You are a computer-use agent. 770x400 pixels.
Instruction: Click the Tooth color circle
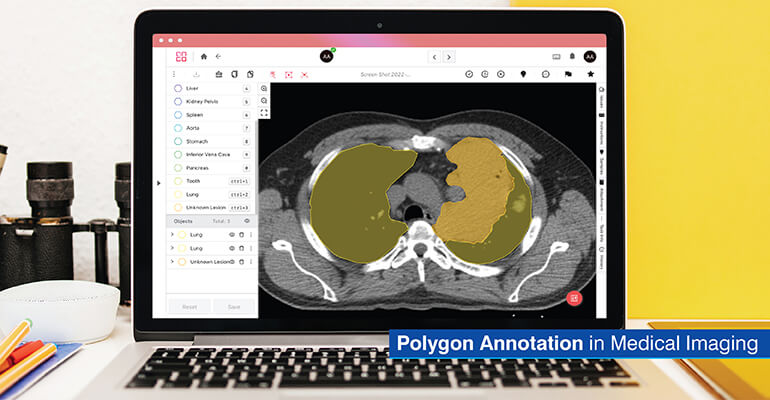pyautogui.click(x=178, y=181)
